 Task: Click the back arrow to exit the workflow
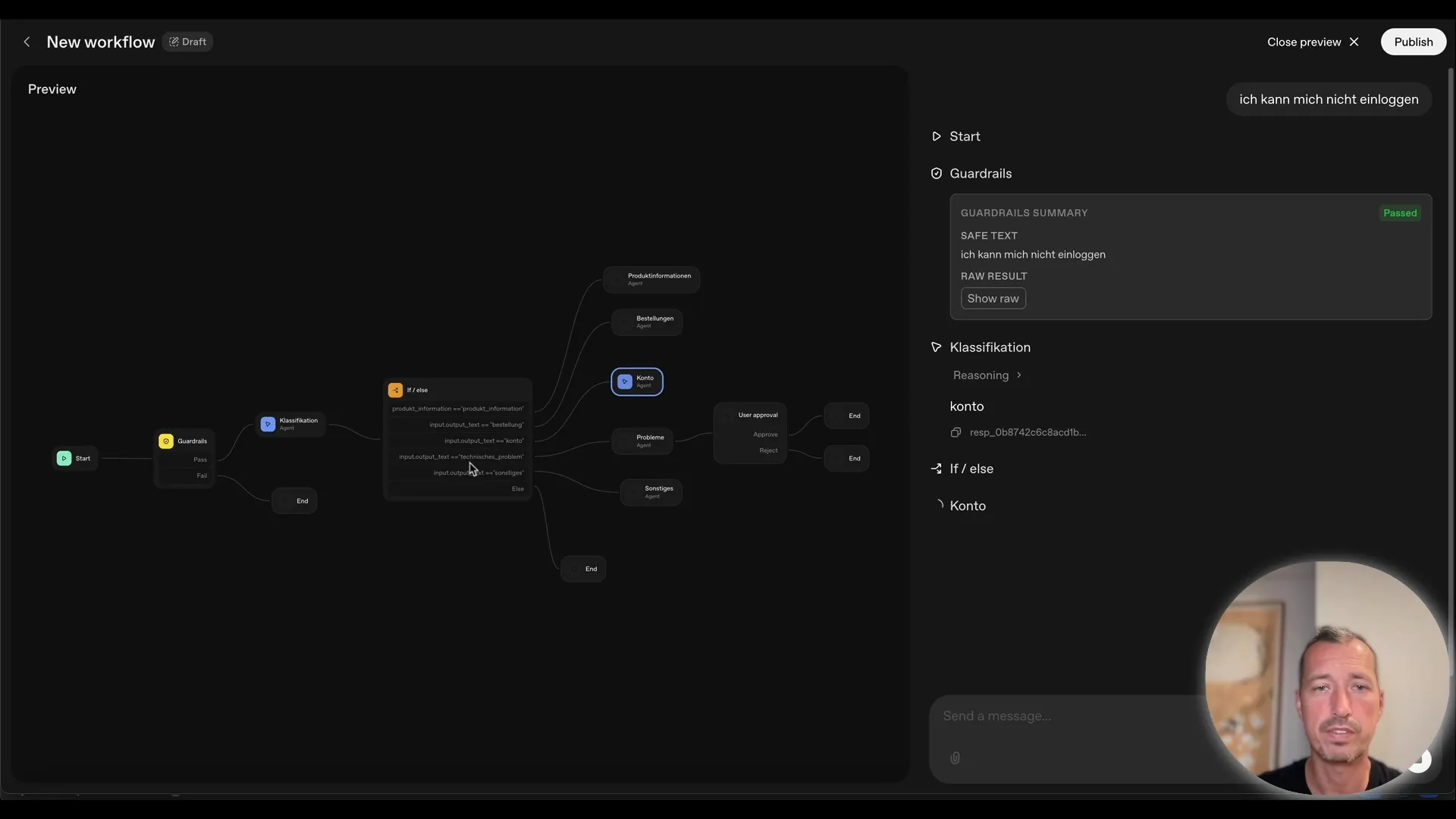tap(27, 42)
